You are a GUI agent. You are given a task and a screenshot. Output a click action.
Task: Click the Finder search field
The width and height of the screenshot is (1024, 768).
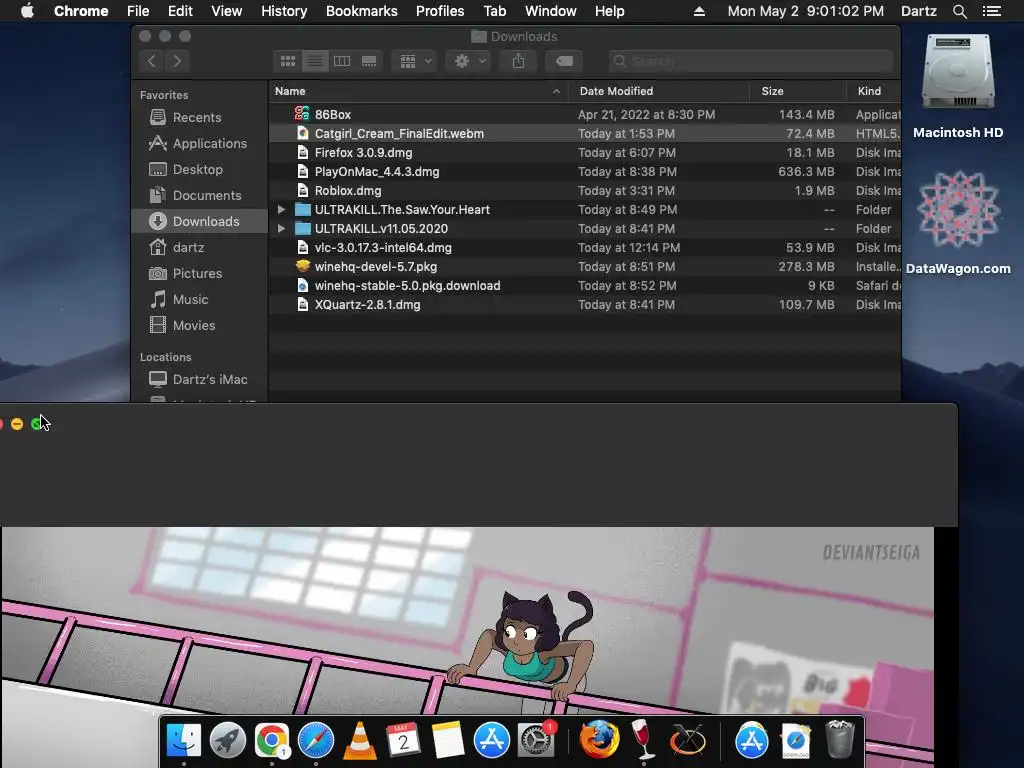(x=750, y=61)
